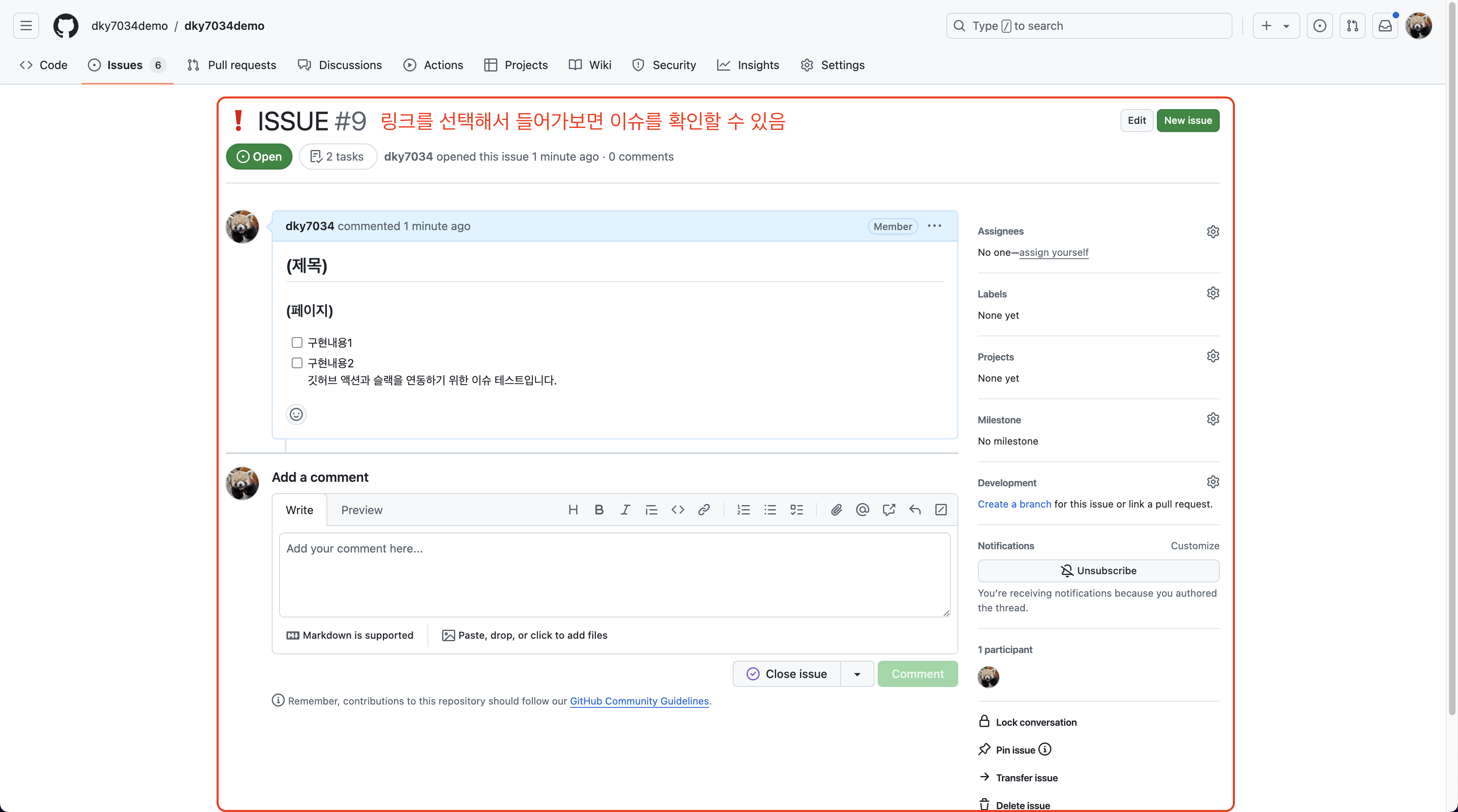Check the 구현내용1 task checkbox
The width and height of the screenshot is (1458, 812).
pyautogui.click(x=297, y=342)
